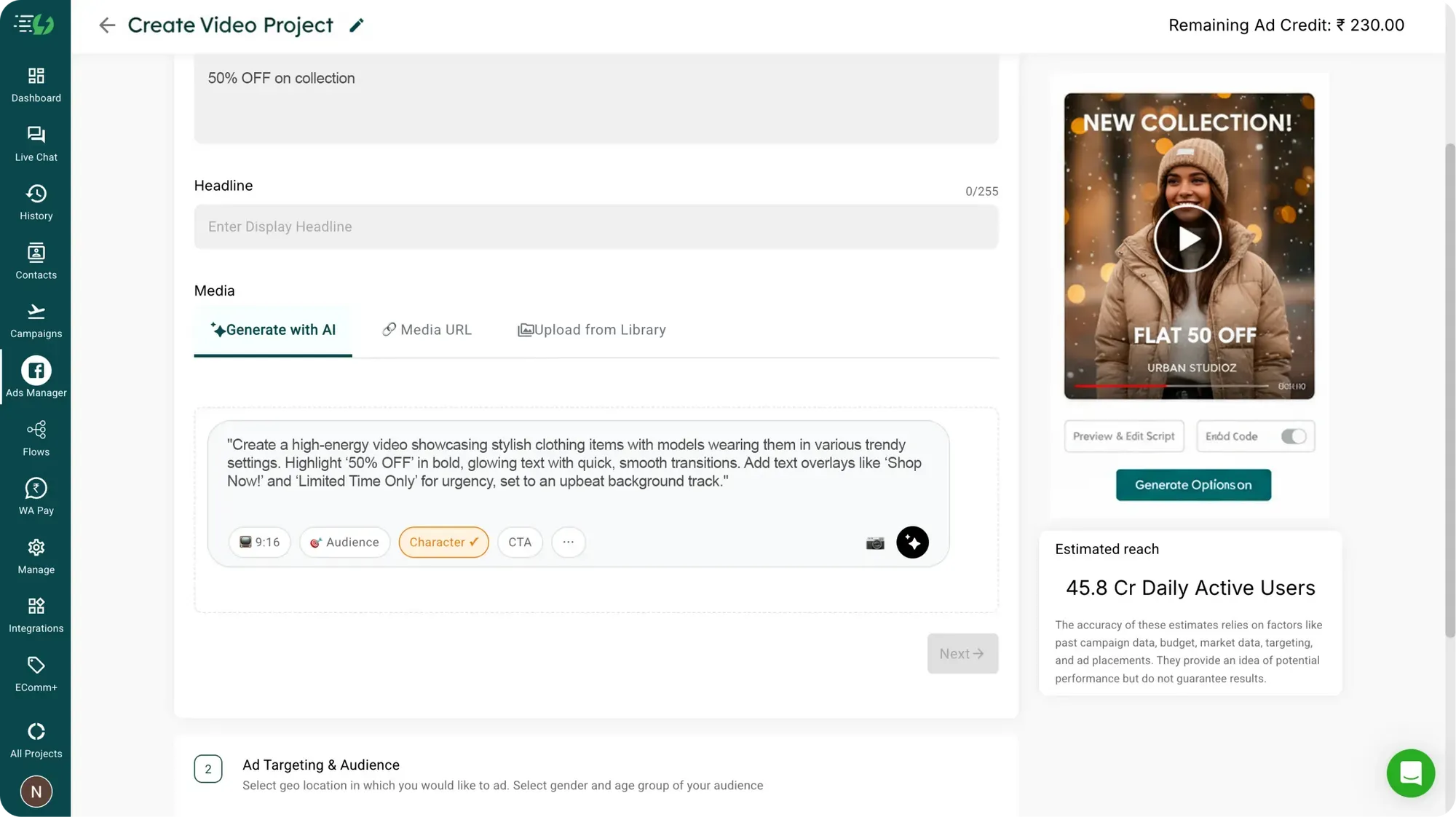Open the green chat support bubble
The height and width of the screenshot is (817, 1456).
pyautogui.click(x=1410, y=773)
